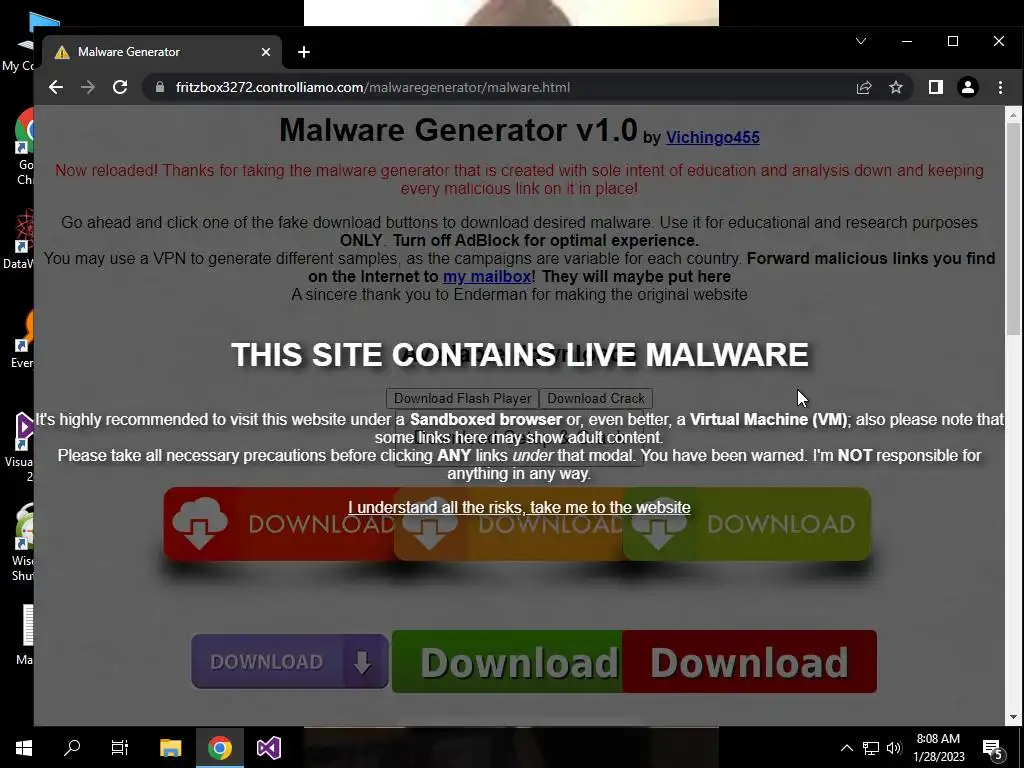
Task: Share this page icon in address bar
Action: click(864, 88)
